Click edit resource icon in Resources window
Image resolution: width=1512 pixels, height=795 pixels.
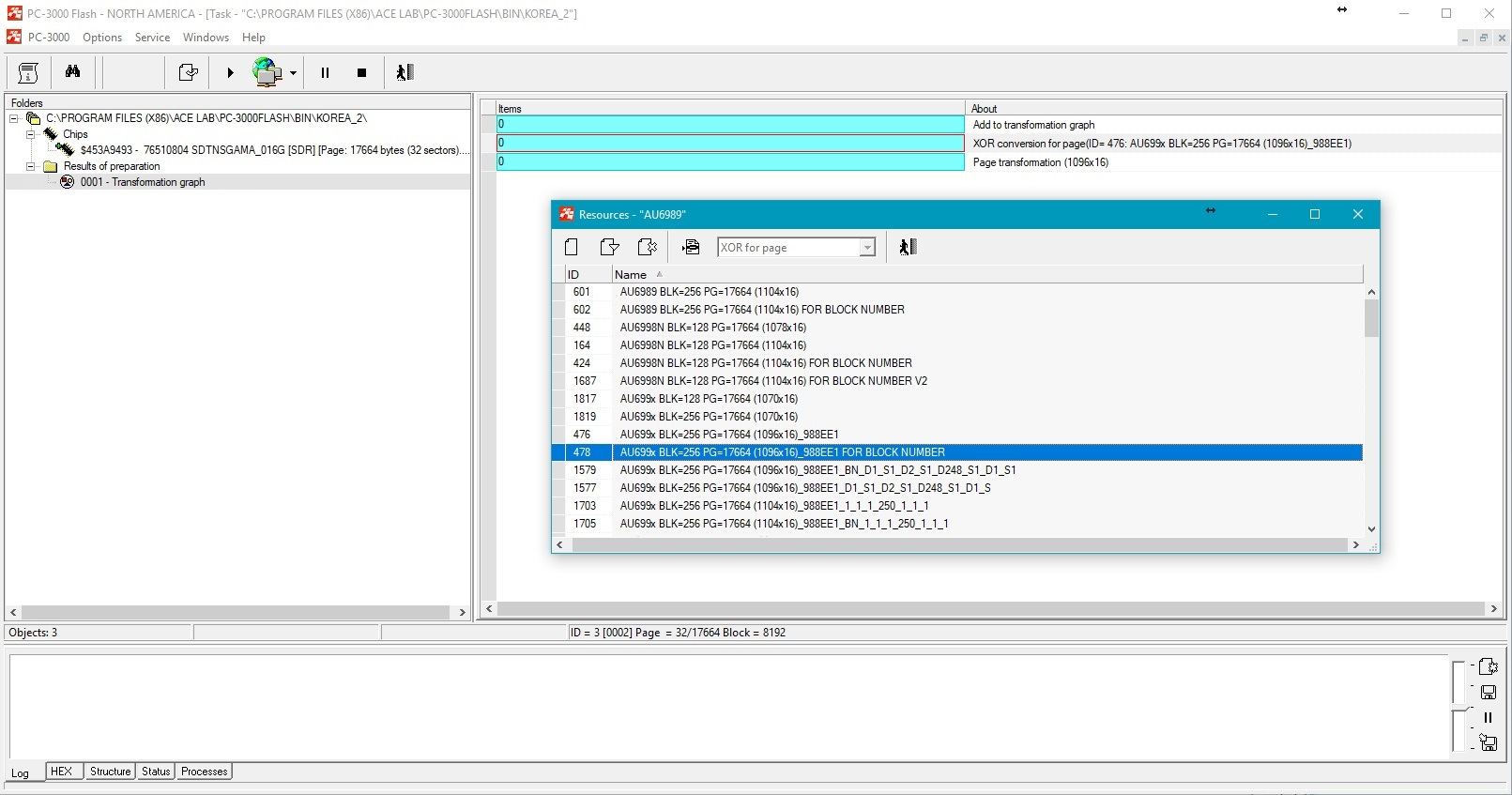coord(647,247)
